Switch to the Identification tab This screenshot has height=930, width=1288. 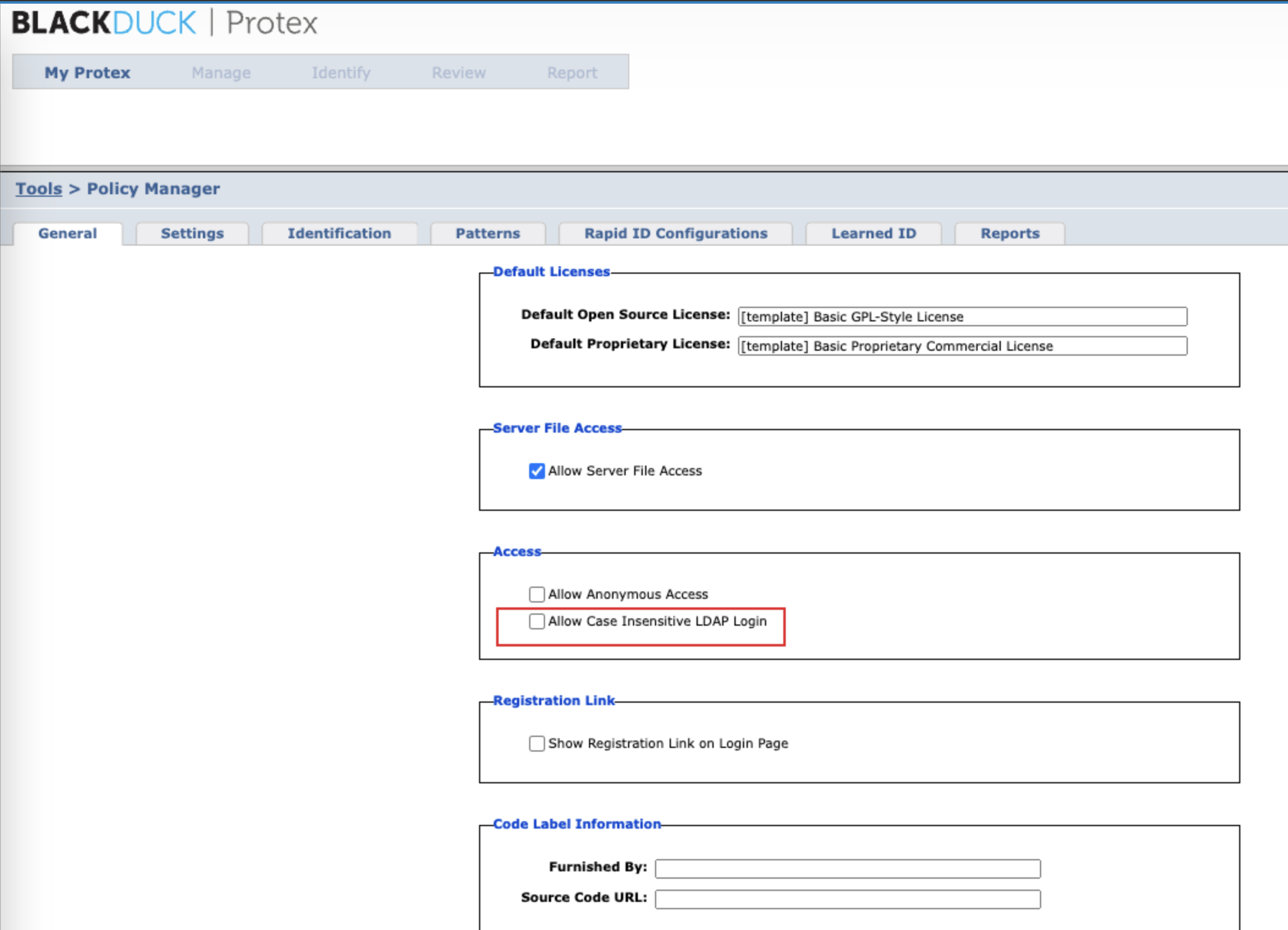339,233
